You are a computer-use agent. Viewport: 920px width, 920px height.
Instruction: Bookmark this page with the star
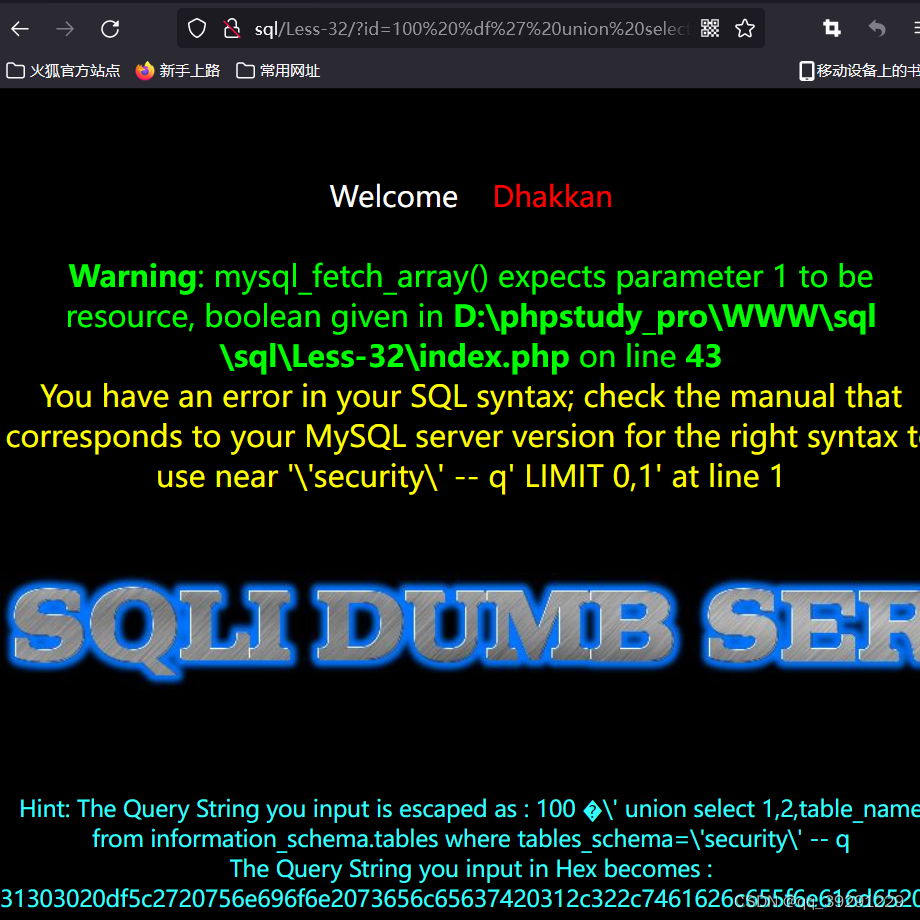(x=745, y=28)
